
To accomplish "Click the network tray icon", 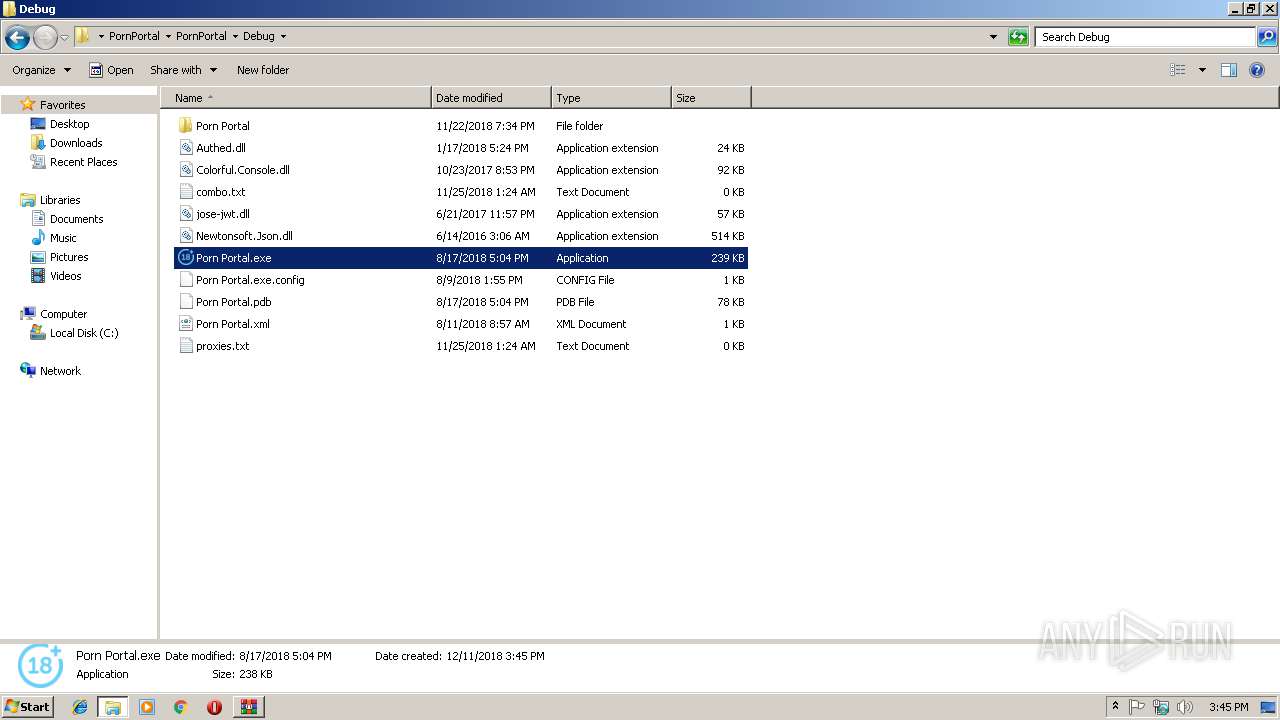I will [x=1161, y=707].
